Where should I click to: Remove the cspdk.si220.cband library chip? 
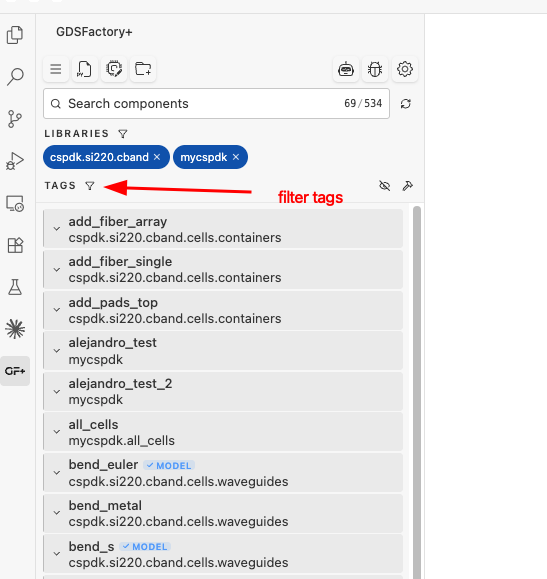point(157,157)
